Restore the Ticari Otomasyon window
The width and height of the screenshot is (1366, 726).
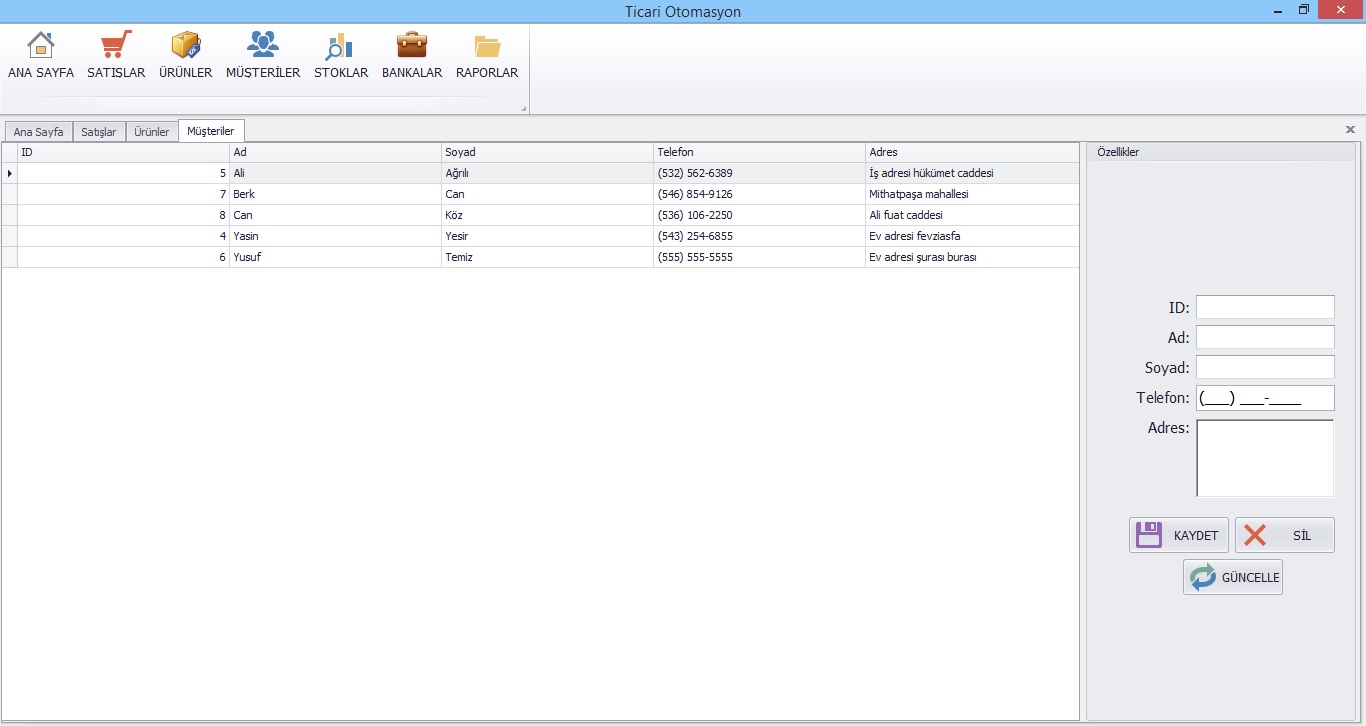pyautogui.click(x=1304, y=9)
